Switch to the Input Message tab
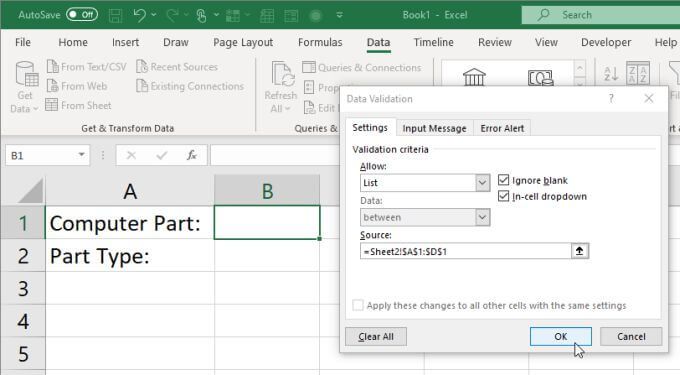This screenshot has height=375, width=680. coord(434,128)
